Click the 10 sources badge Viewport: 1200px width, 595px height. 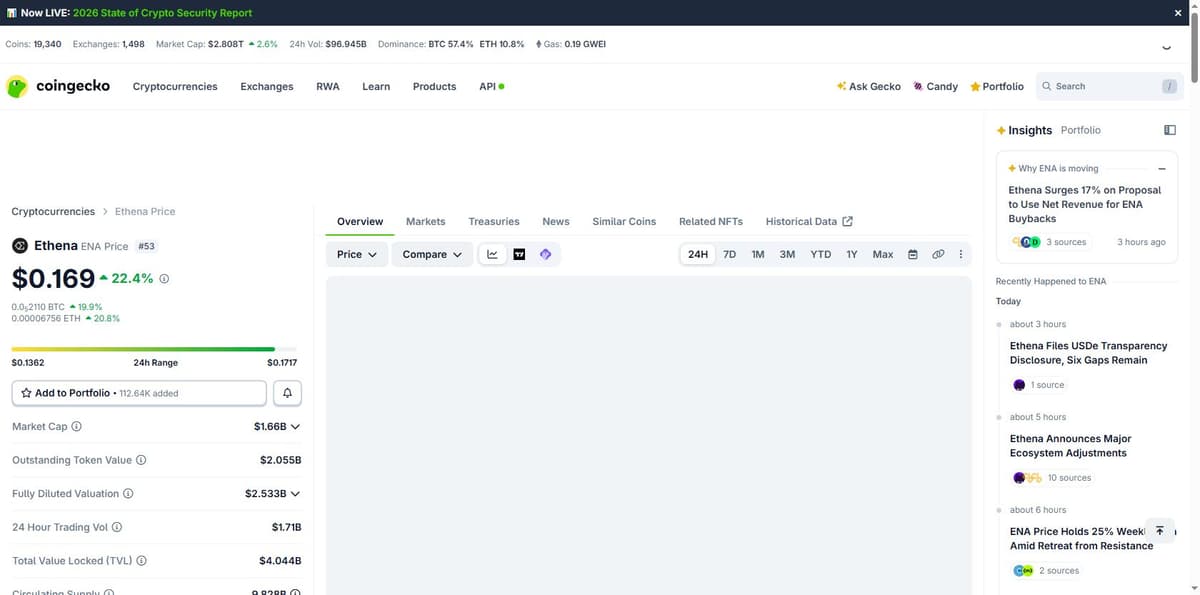click(1052, 478)
